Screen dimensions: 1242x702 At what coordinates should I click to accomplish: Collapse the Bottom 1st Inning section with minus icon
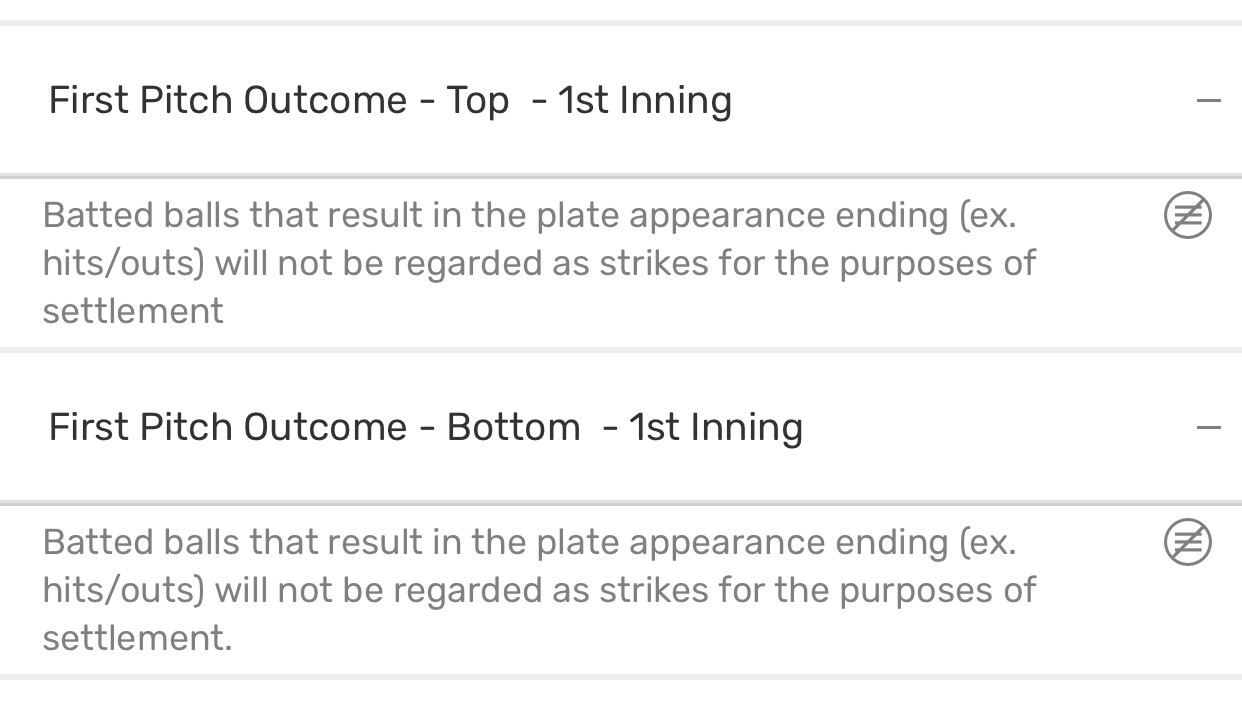coord(1208,427)
